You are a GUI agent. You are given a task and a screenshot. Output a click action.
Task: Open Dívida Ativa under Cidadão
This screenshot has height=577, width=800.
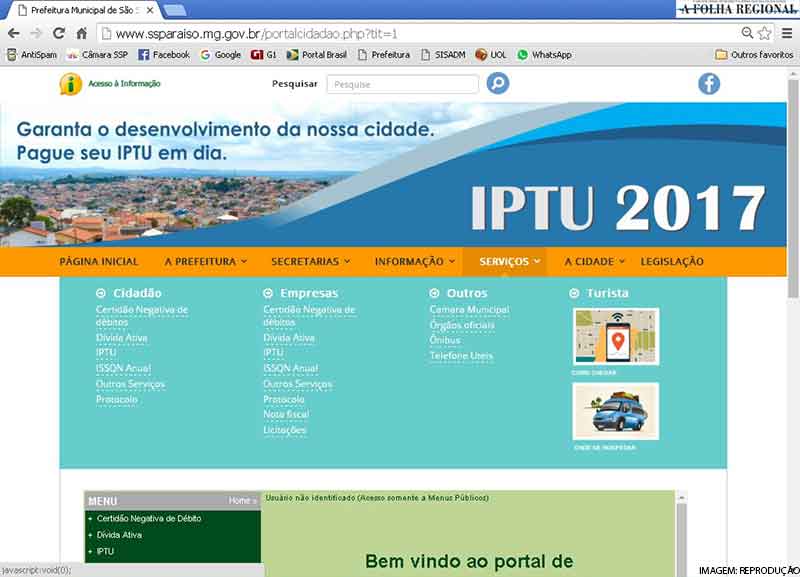(122, 338)
